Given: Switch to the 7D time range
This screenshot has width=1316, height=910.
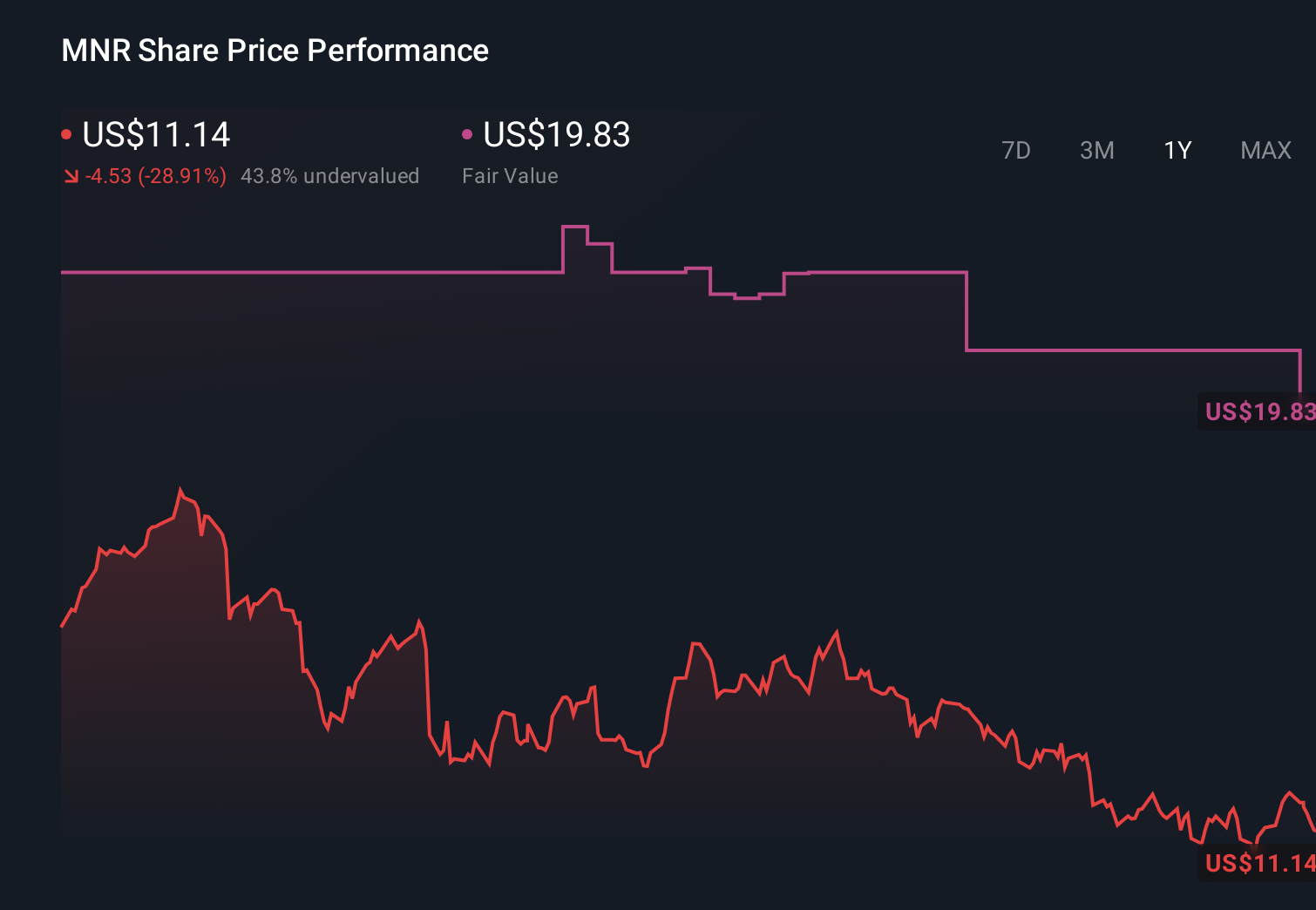Looking at the screenshot, I should pos(1016,150).
